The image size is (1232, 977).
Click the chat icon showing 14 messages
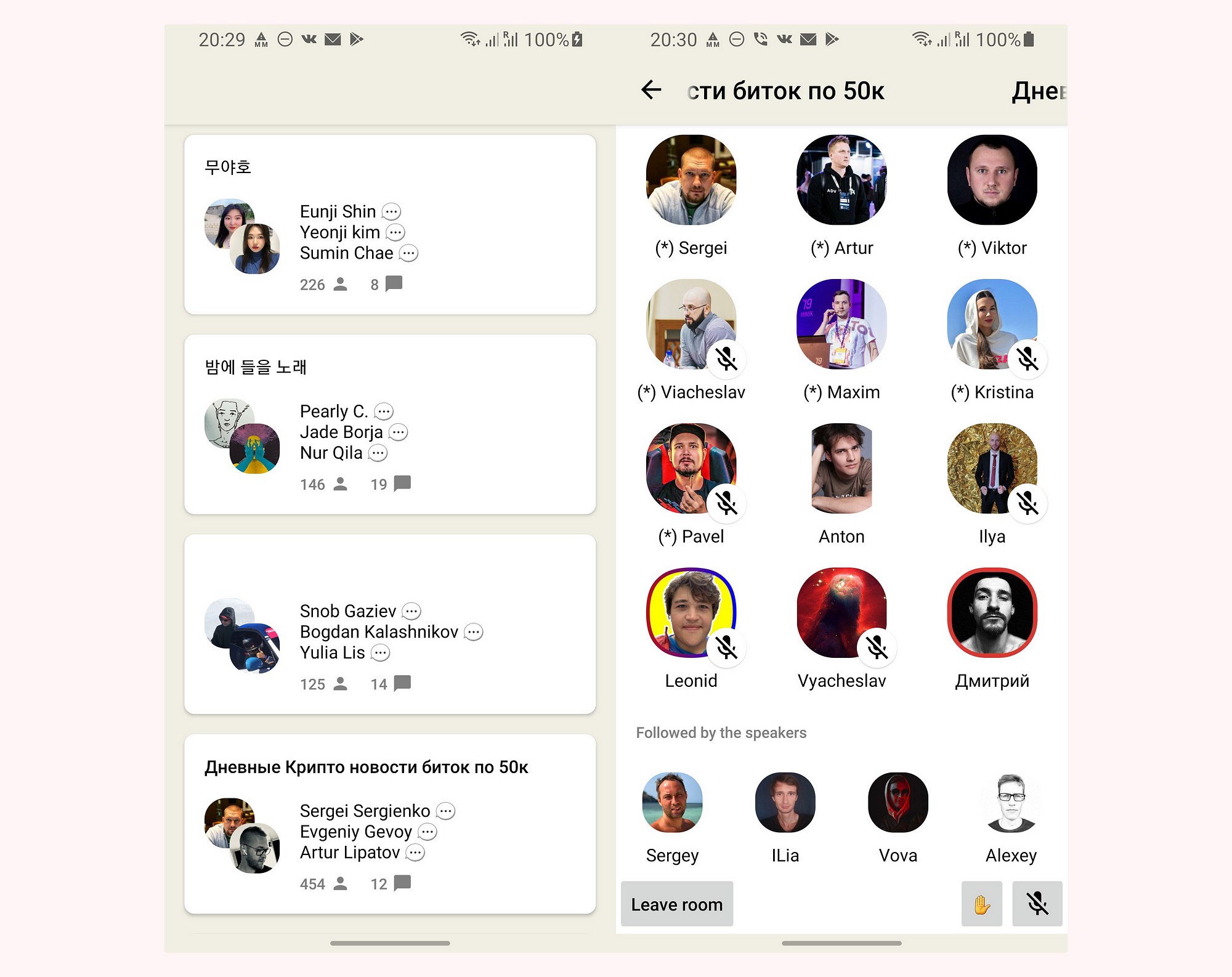(x=402, y=683)
